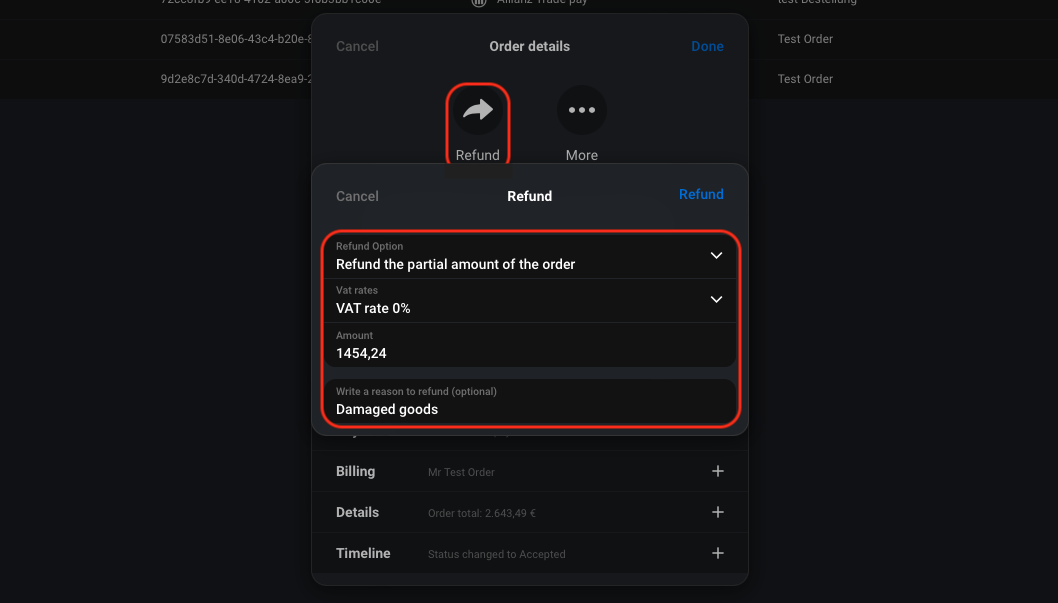This screenshot has width=1058, height=603.
Task: Expand the Timeline section plus icon
Action: point(717,554)
